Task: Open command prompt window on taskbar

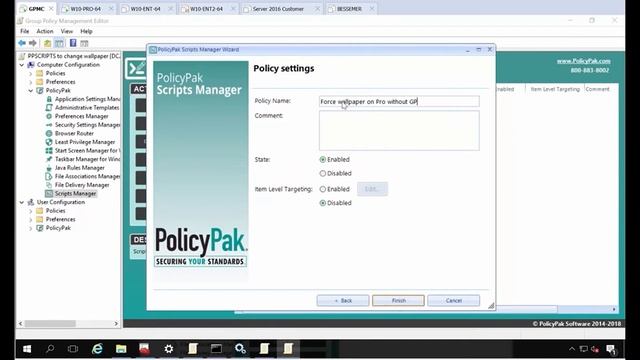Action: click(x=216, y=349)
